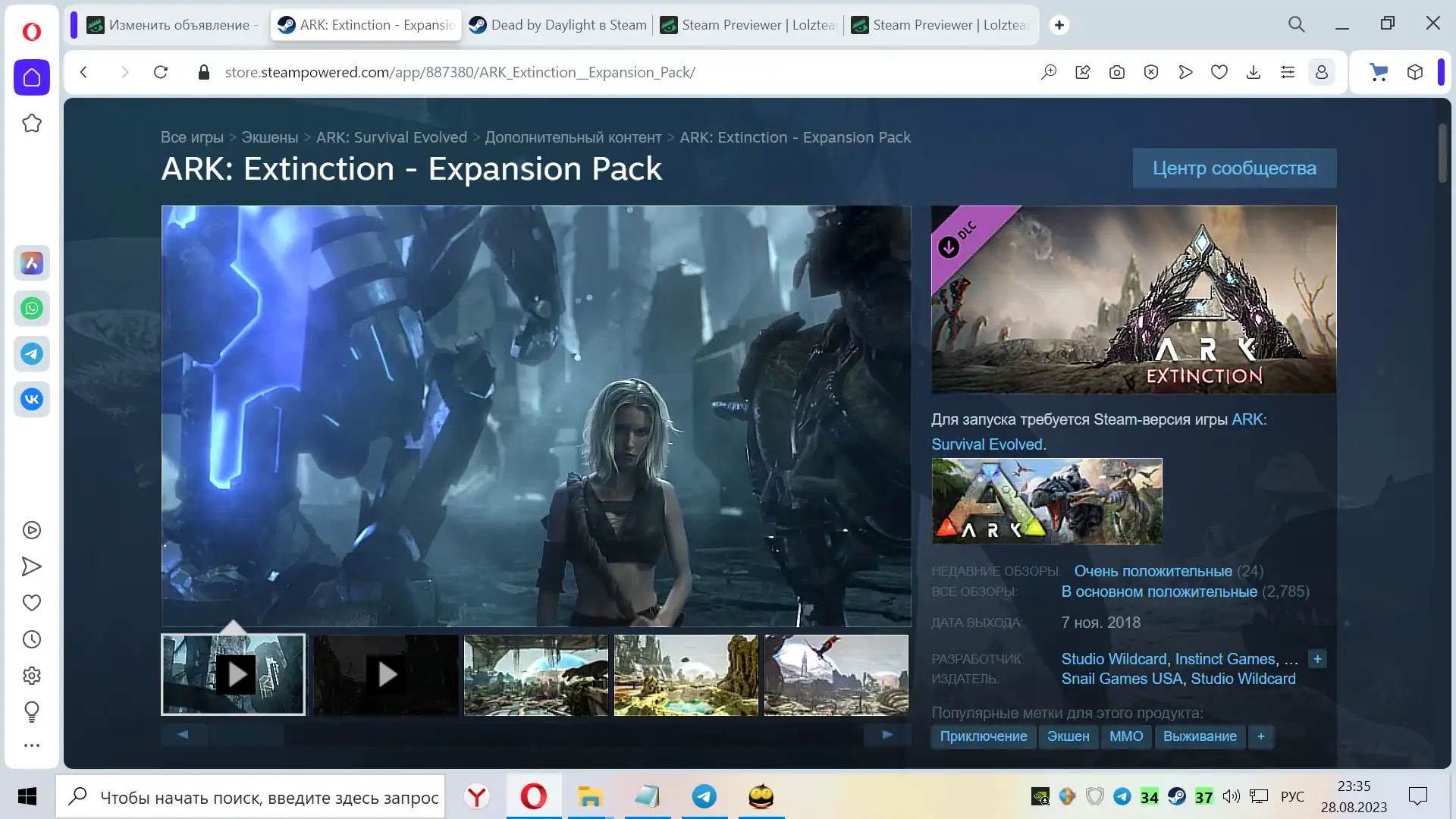This screenshot has width=1456, height=819.
Task: Click page vertical scrollbar thumb
Action: click(1442, 152)
